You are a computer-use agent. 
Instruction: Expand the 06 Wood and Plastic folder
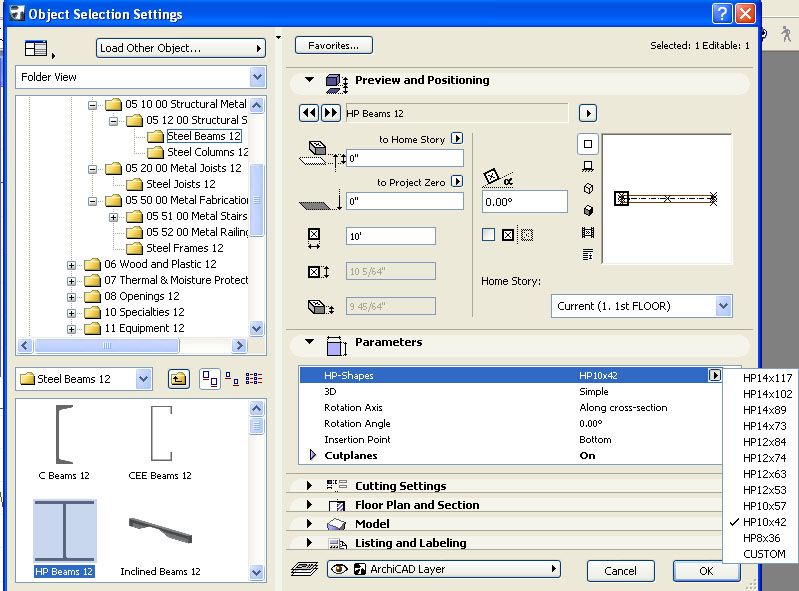pos(72,265)
